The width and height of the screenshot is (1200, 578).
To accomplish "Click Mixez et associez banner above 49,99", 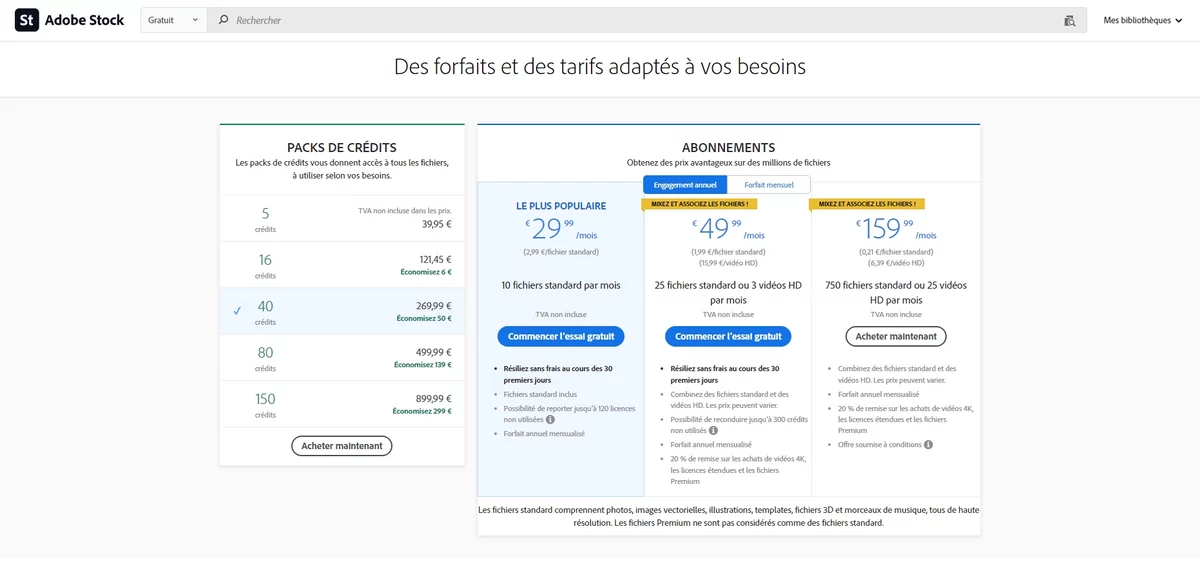I will pyautogui.click(x=700, y=204).
